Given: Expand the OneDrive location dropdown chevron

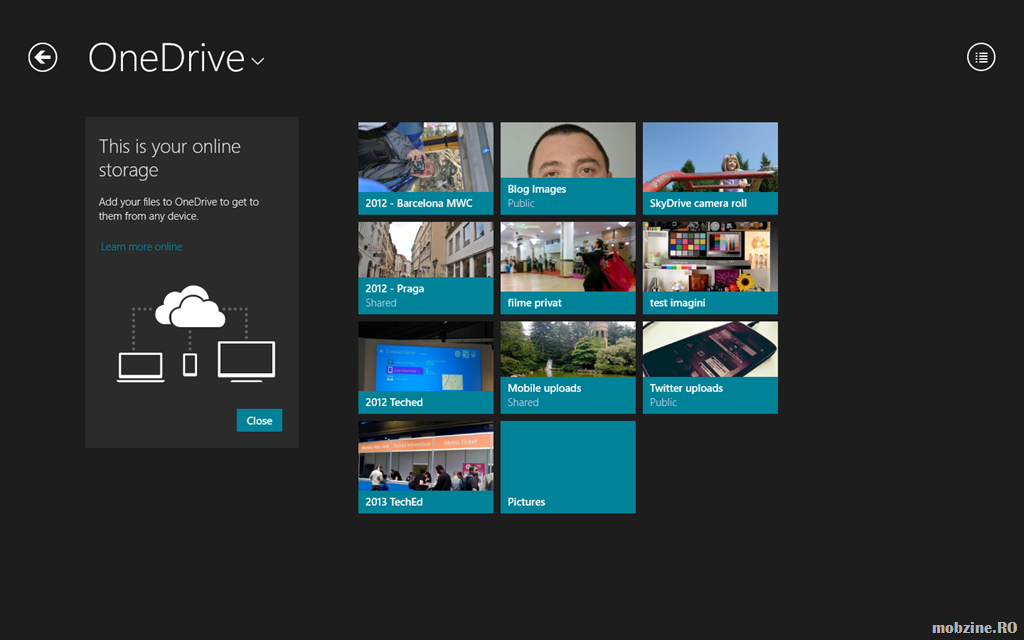Looking at the screenshot, I should [258, 61].
